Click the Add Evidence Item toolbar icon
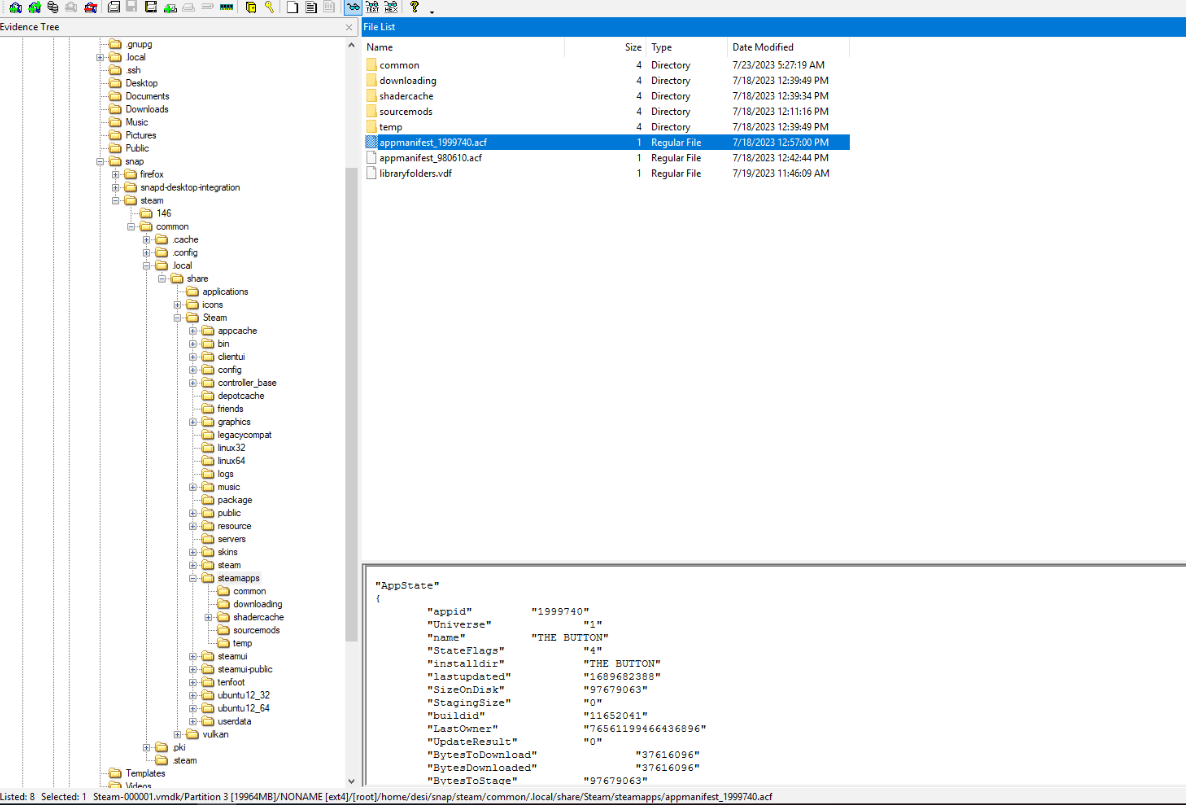Screen dimensions: 1186x805 click(15, 8)
